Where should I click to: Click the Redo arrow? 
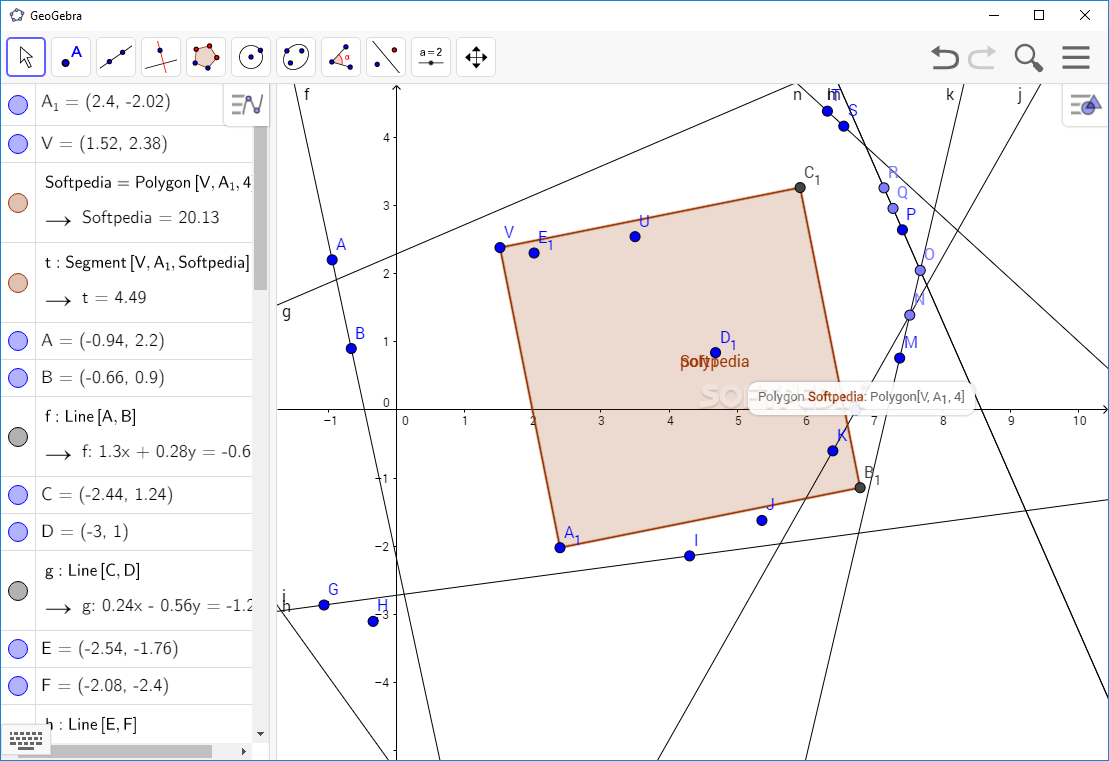[982, 57]
